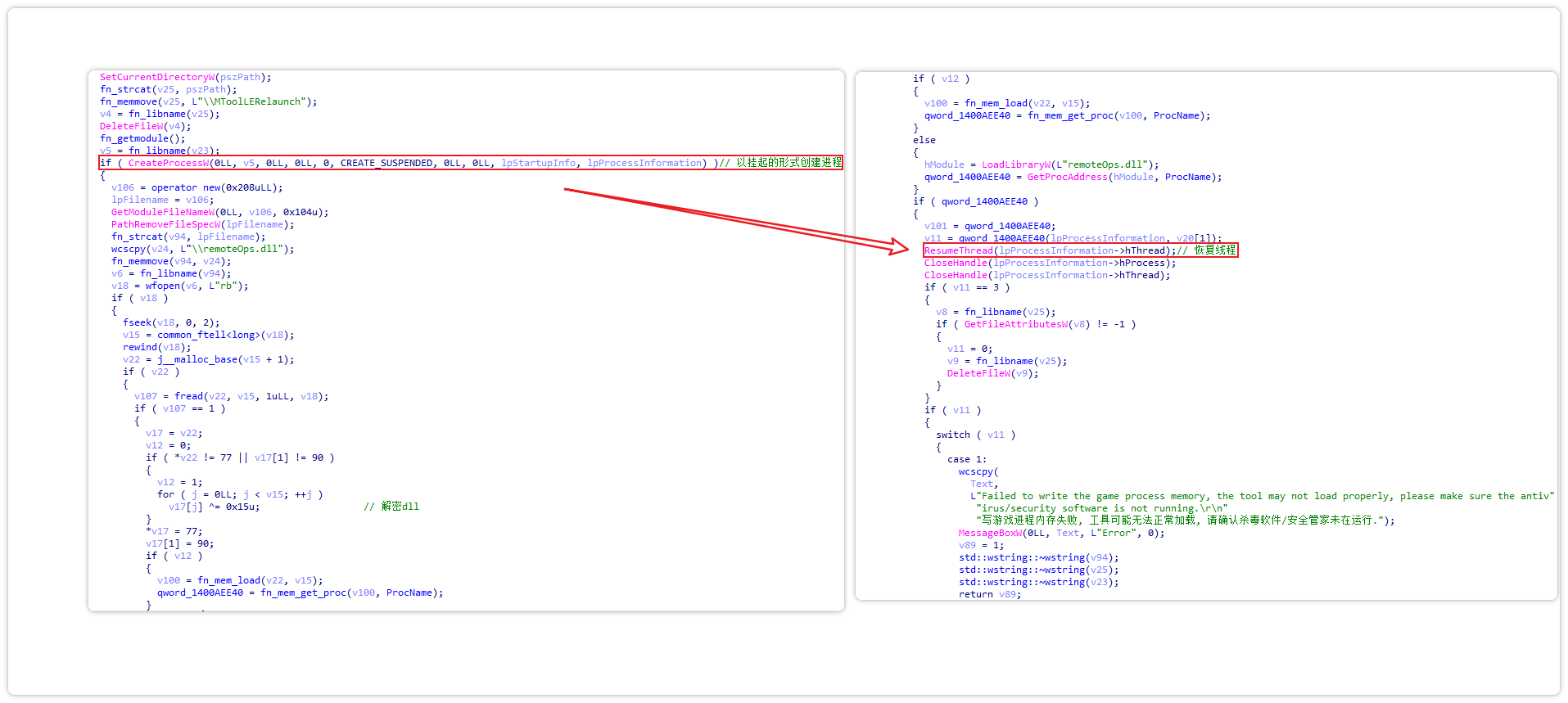Image resolution: width=1568 pixels, height=703 pixels.
Task: Click the else keyword in right panel
Action: point(924,140)
